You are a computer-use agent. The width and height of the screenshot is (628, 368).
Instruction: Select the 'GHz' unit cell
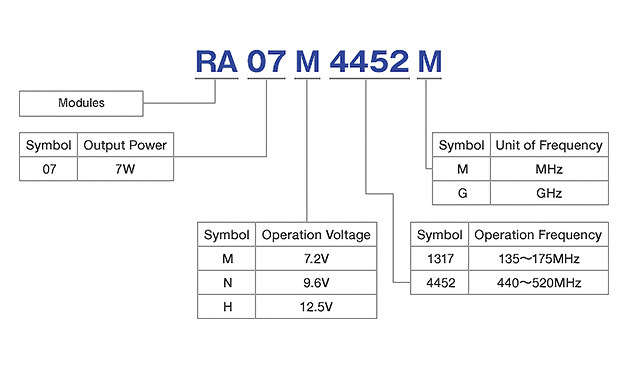point(550,193)
